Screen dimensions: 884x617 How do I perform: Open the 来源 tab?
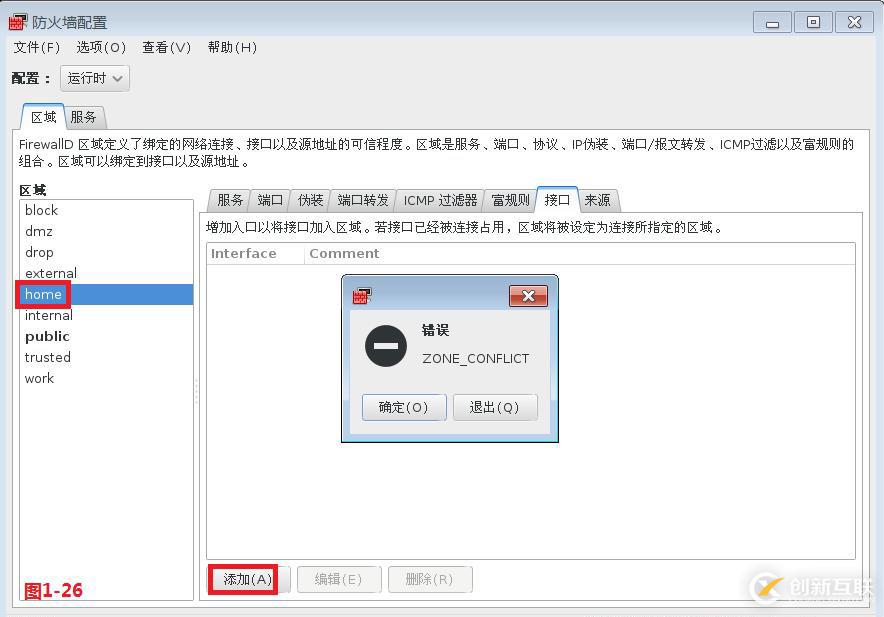click(x=597, y=199)
